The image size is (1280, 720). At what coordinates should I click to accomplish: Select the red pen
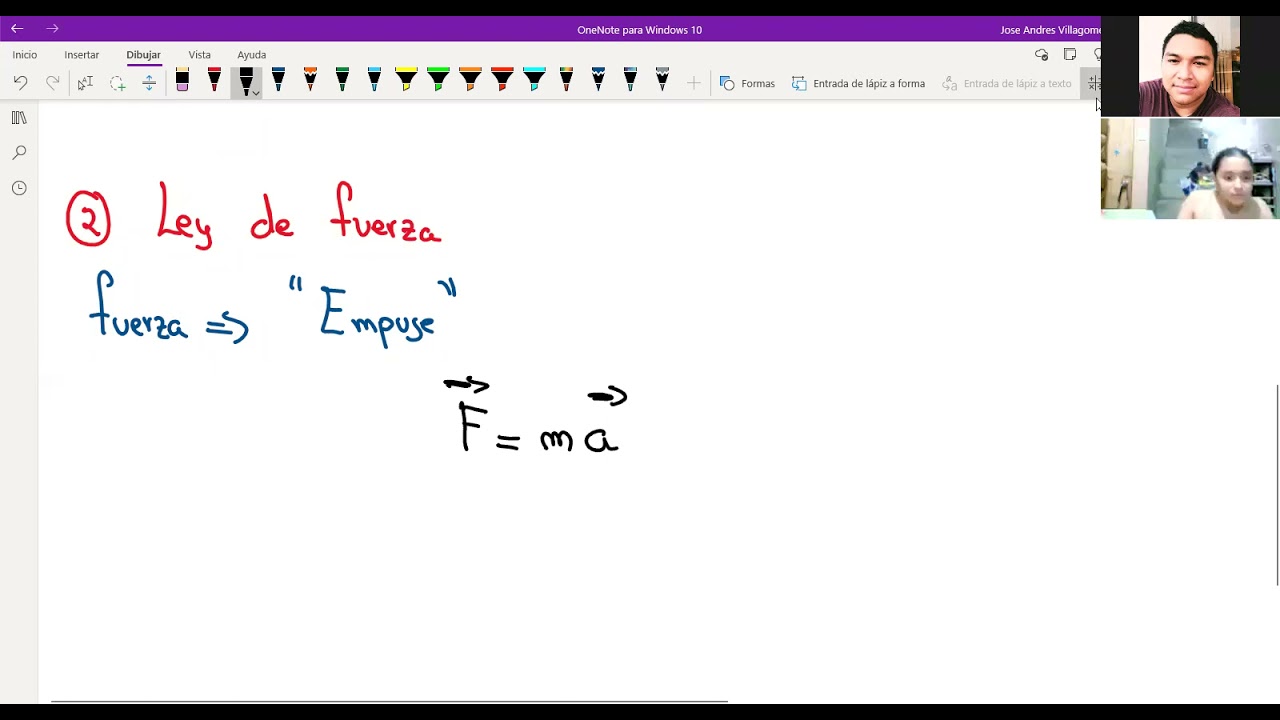pos(214,81)
